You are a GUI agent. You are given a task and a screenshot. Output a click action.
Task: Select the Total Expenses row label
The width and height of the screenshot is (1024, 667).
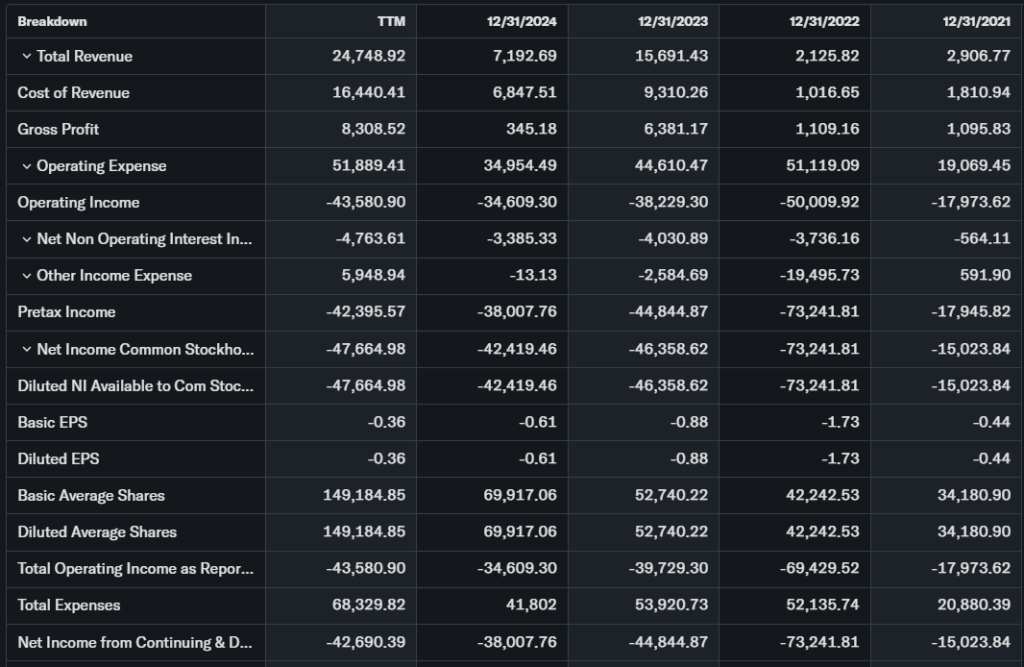pyautogui.click(x=68, y=605)
